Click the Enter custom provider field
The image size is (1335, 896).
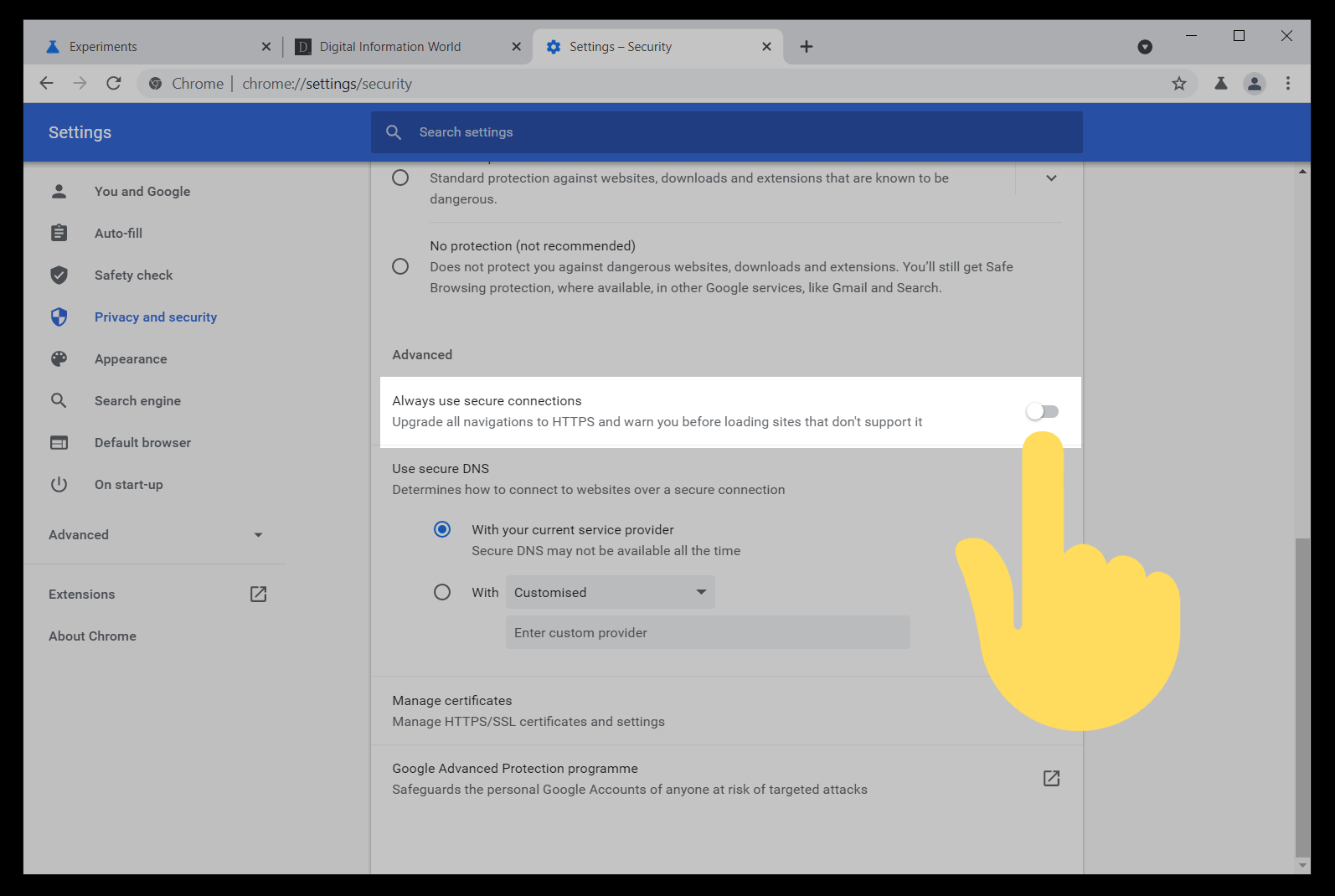point(708,632)
